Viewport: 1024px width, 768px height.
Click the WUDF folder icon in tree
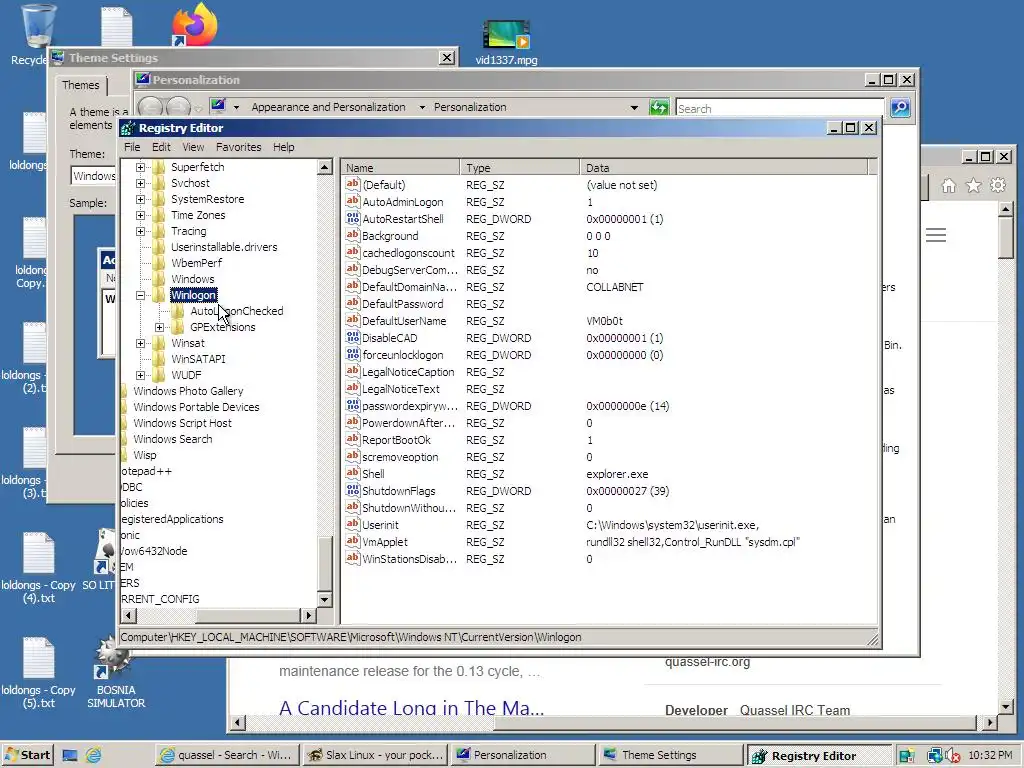[159, 375]
